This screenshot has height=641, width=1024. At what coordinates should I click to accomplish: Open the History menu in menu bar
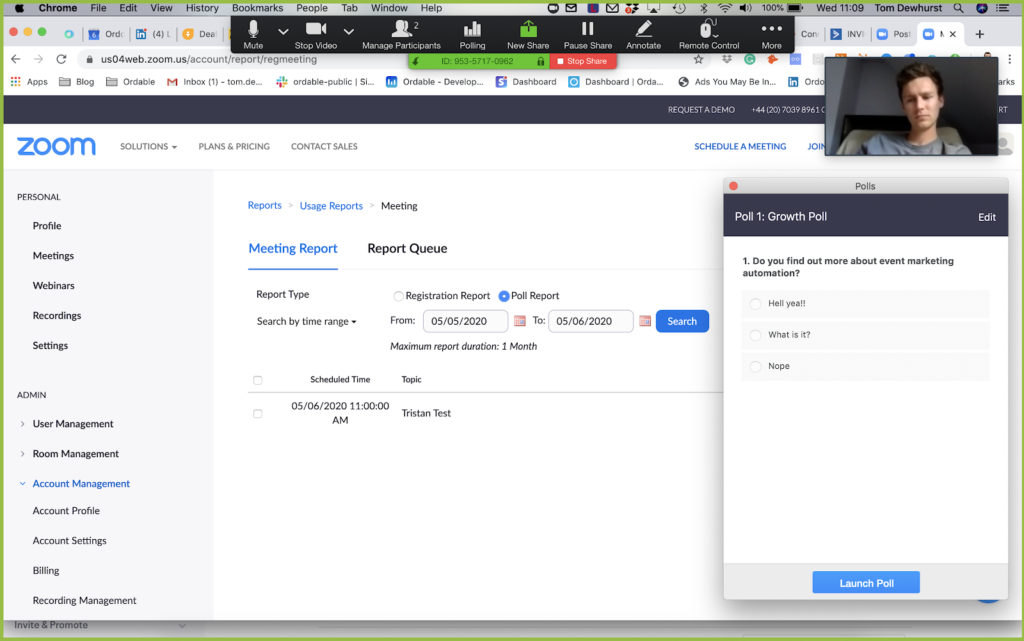[x=202, y=8]
